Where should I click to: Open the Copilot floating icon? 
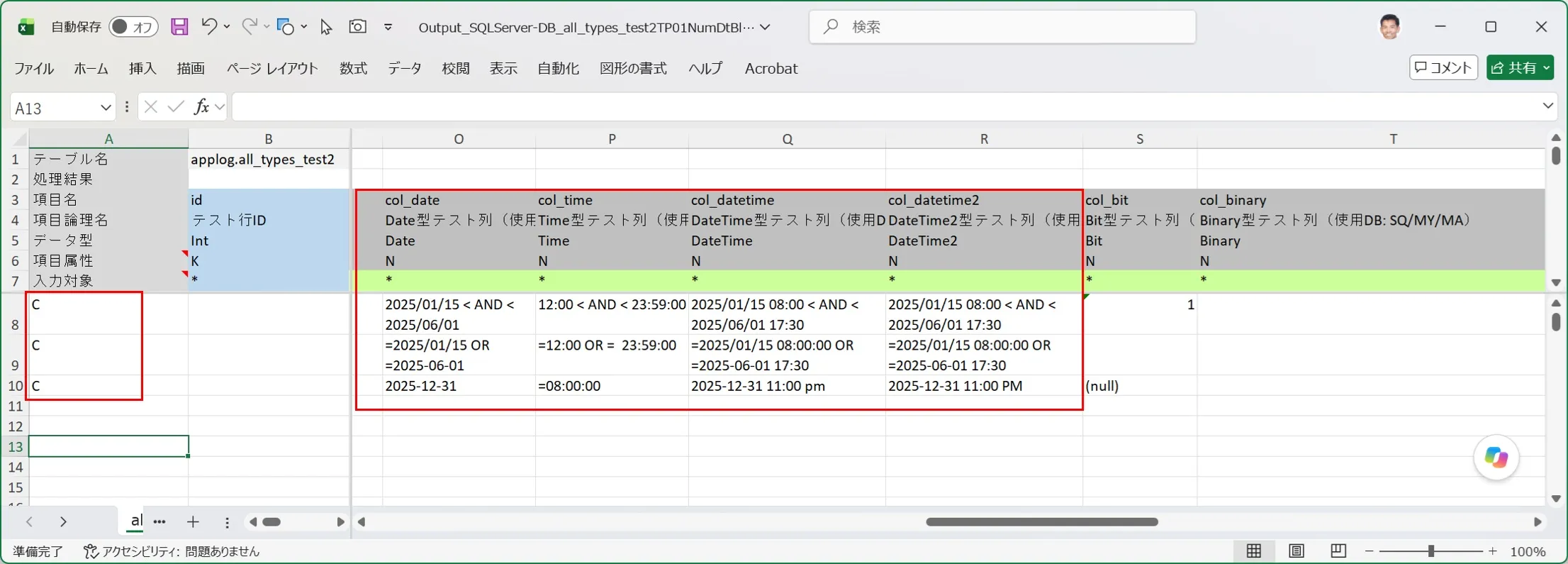click(1496, 458)
